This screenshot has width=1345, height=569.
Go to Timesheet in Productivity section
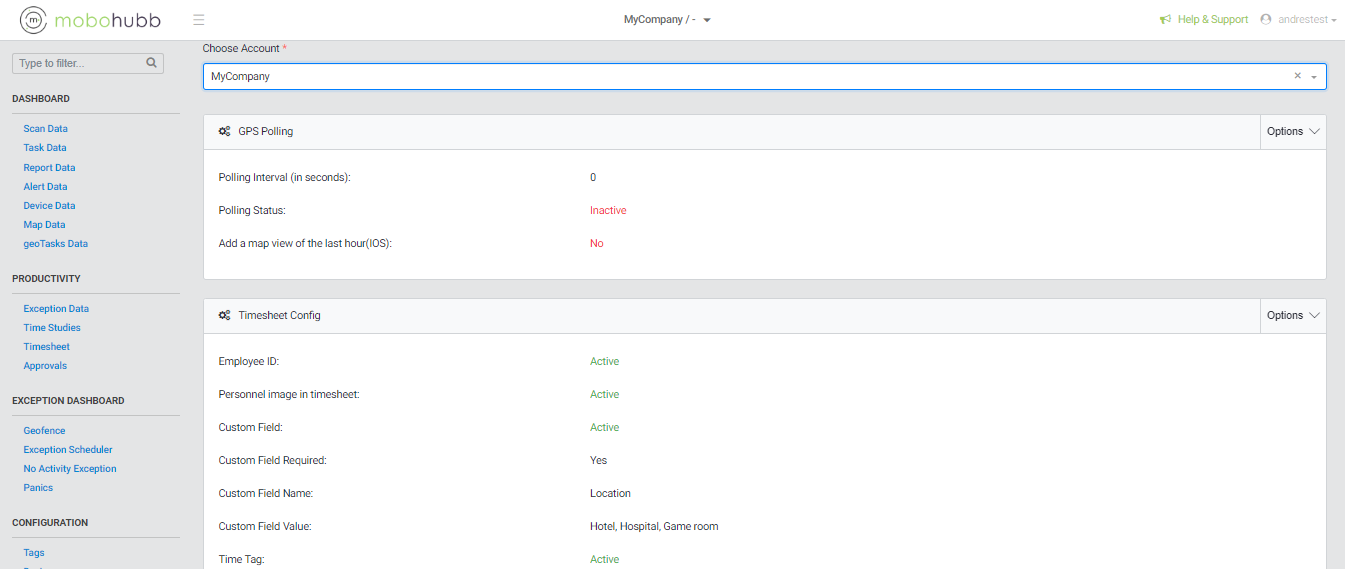[47, 347]
